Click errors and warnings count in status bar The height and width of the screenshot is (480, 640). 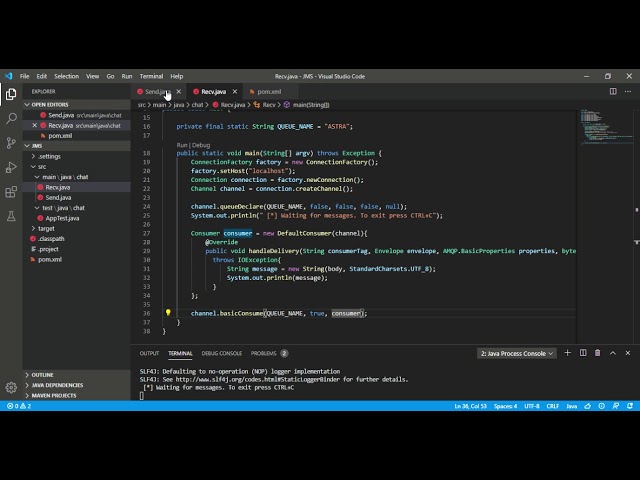coord(19,406)
